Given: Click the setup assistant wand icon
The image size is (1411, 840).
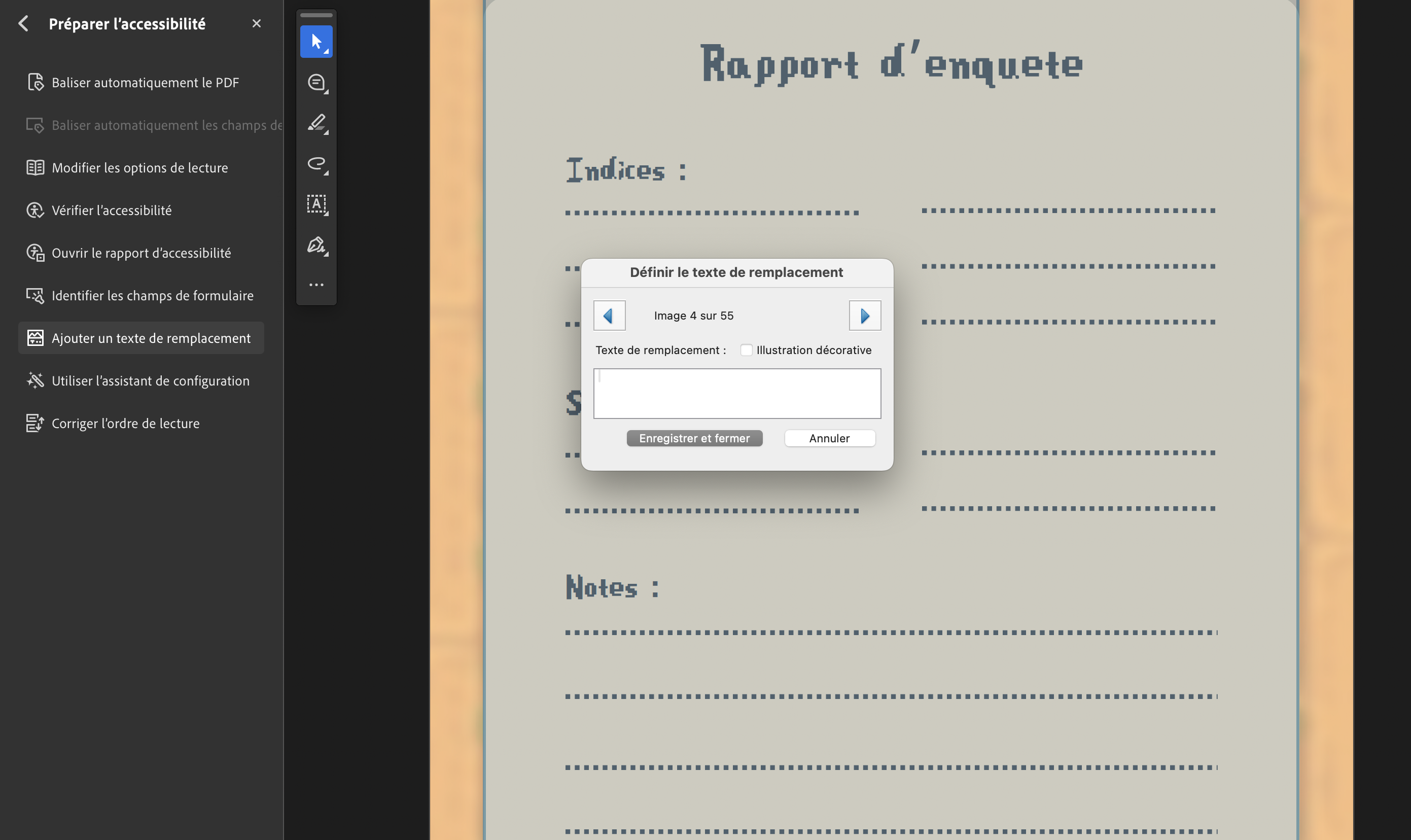Looking at the screenshot, I should point(35,380).
